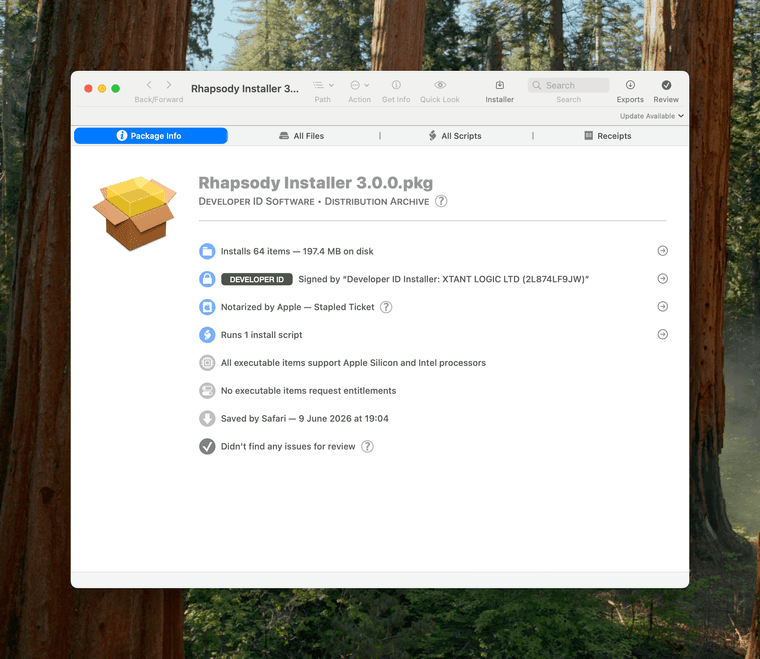Image resolution: width=760 pixels, height=659 pixels.
Task: Go back with the left chevron
Action: click(x=149, y=85)
